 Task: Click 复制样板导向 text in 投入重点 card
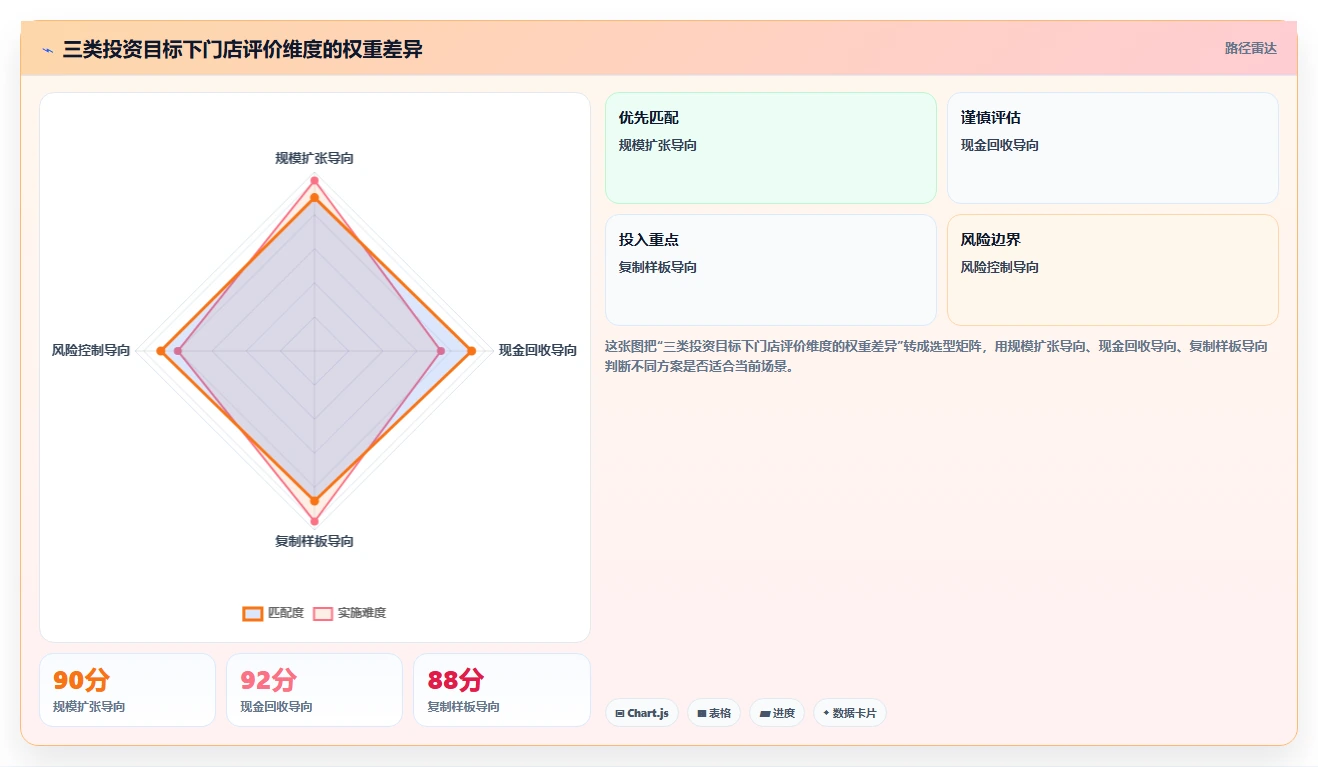click(658, 267)
